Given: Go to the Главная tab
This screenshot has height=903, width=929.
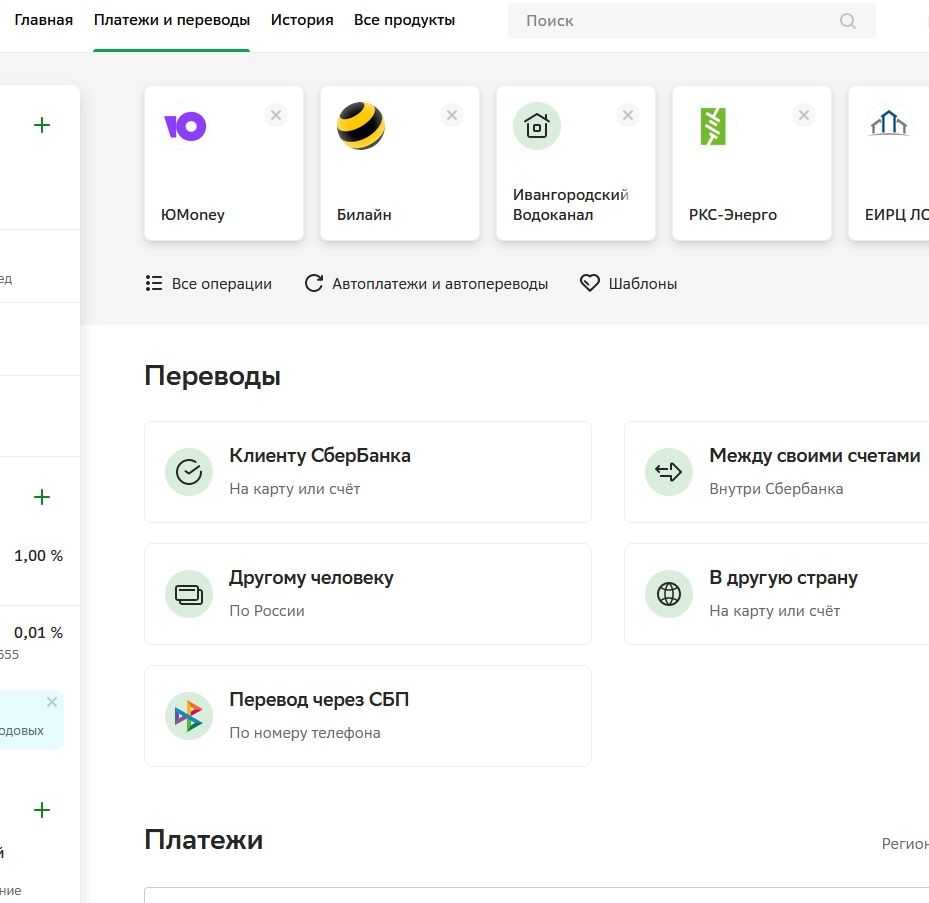Looking at the screenshot, I should pos(43,20).
